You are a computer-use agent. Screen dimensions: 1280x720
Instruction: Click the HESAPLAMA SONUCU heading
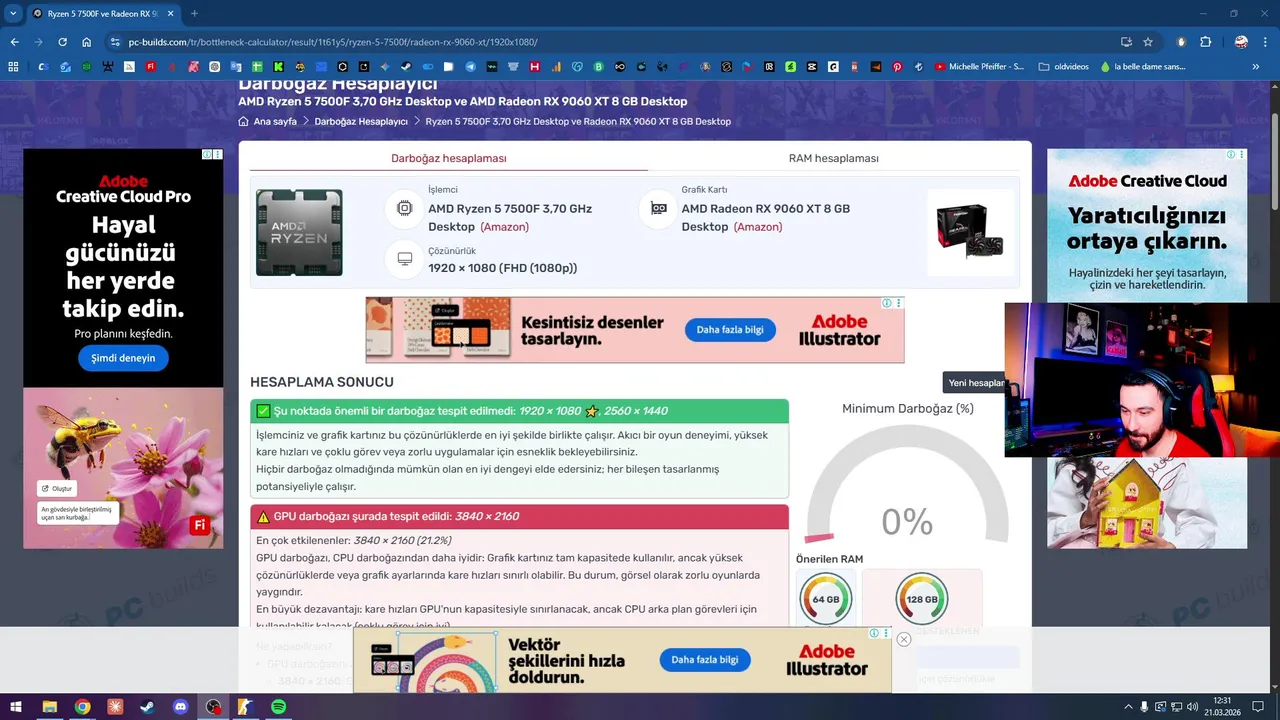(x=322, y=382)
